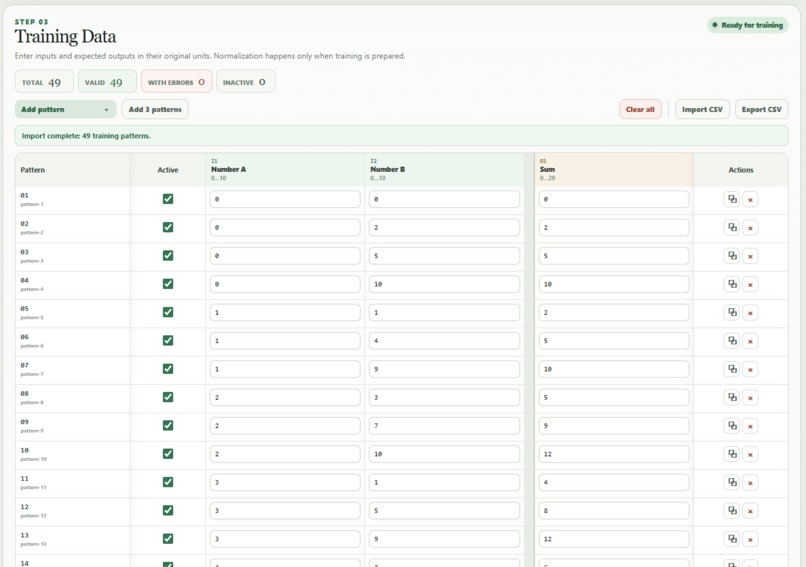This screenshot has height=567, width=806.
Task: Click the Ready for training status badge
Action: click(x=747, y=25)
